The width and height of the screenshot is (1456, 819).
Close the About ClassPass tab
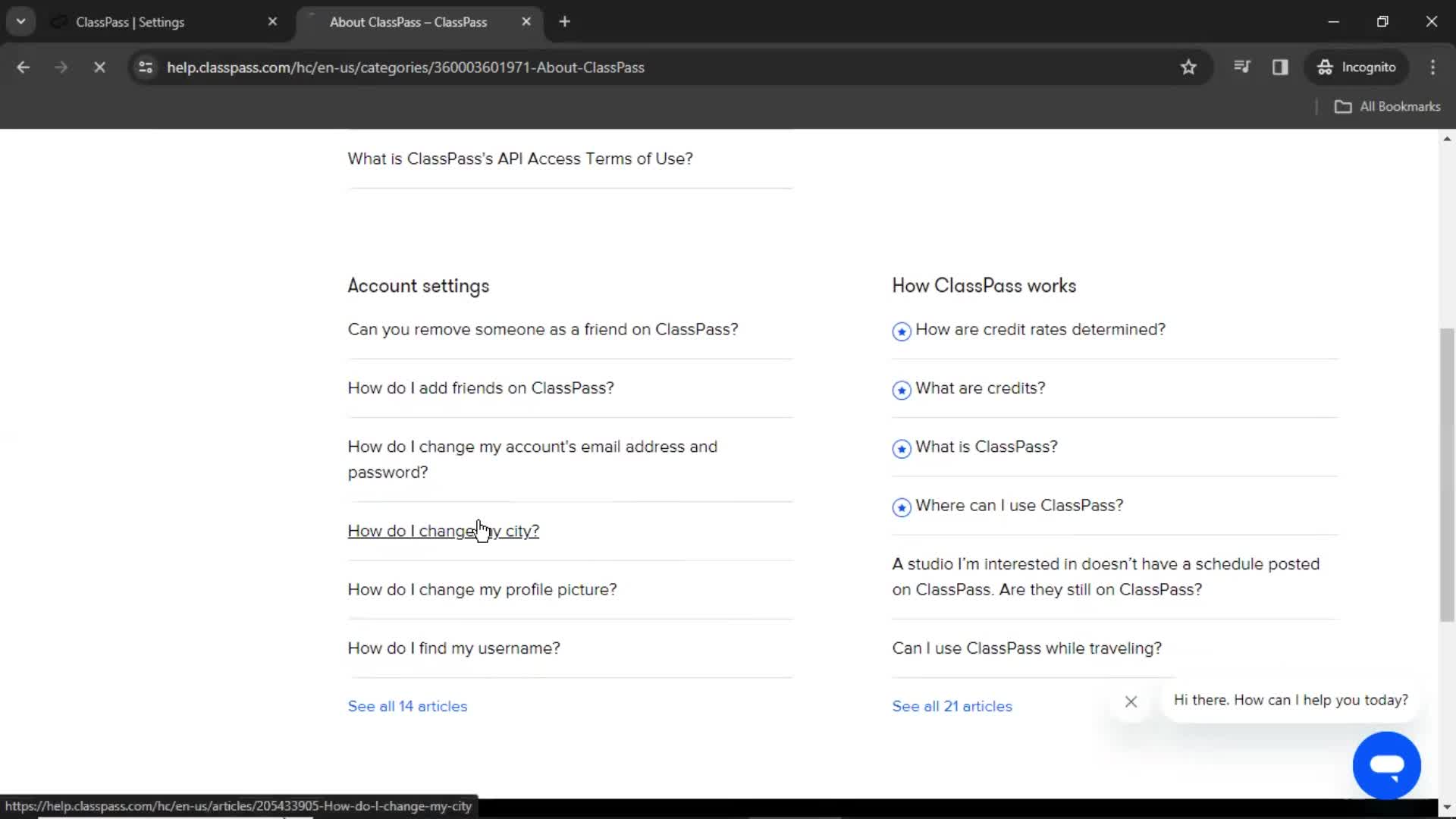click(526, 22)
